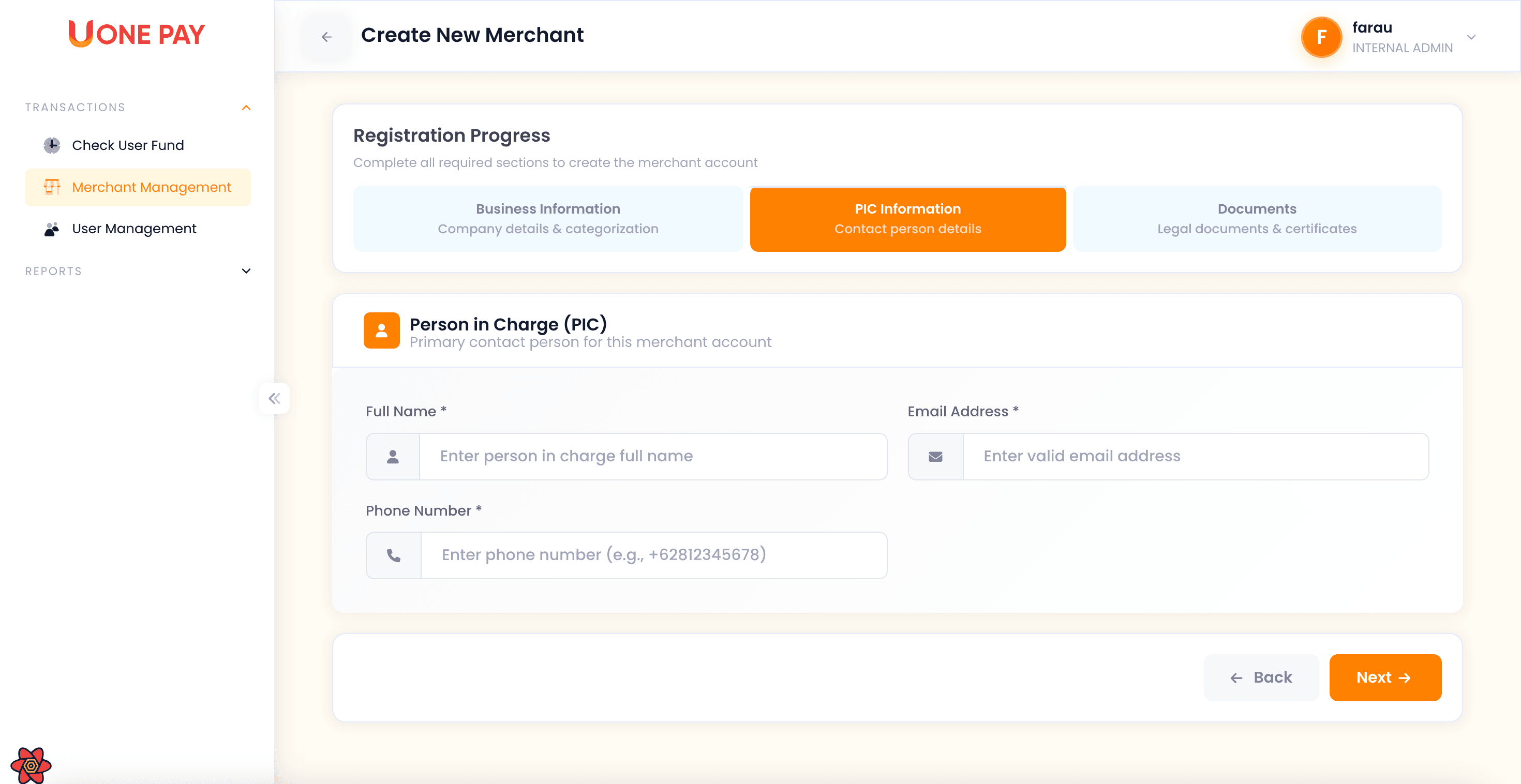Viewport: 1521px width, 784px height.
Task: Click the phone handset icon in Phone Number field
Action: (393, 555)
